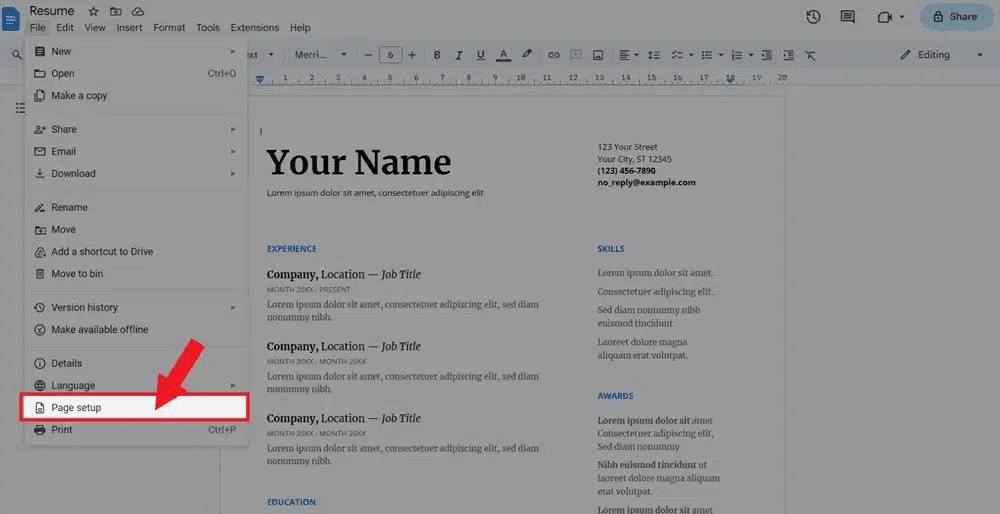Expand the Download submenu
Viewport: 1000px width, 514px height.
click(x=136, y=173)
